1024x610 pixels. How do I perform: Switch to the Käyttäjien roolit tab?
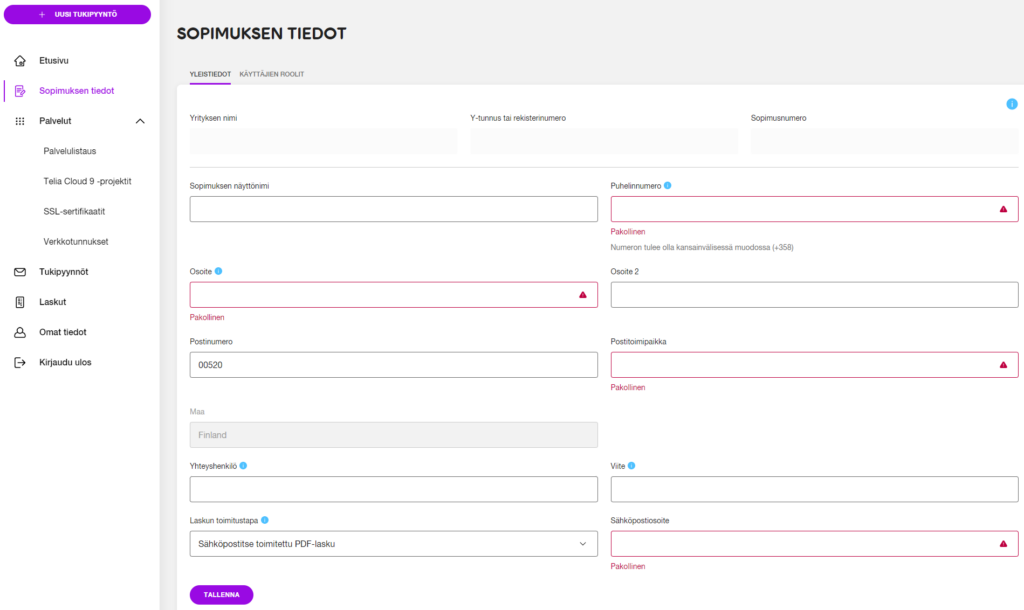point(272,74)
